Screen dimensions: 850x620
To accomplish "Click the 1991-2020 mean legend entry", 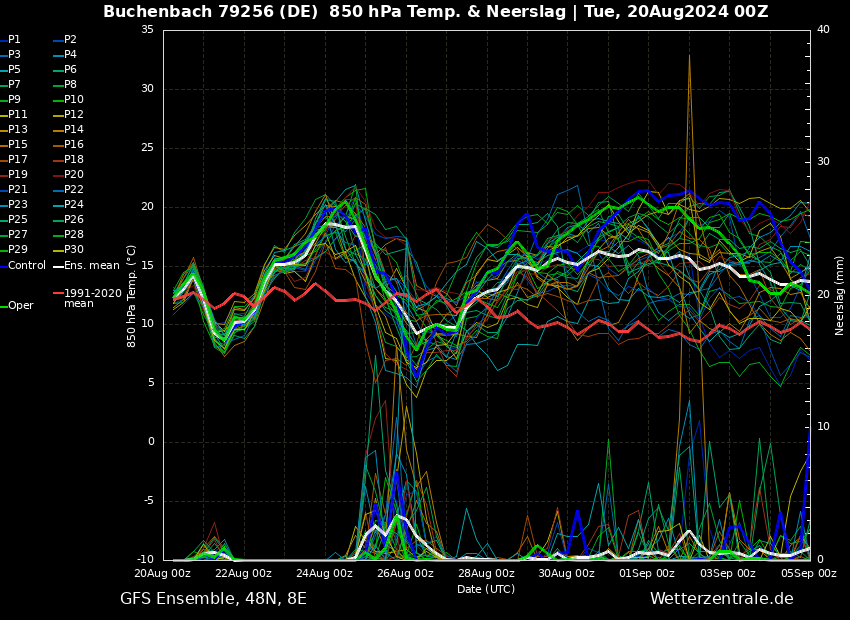I will (88, 298).
